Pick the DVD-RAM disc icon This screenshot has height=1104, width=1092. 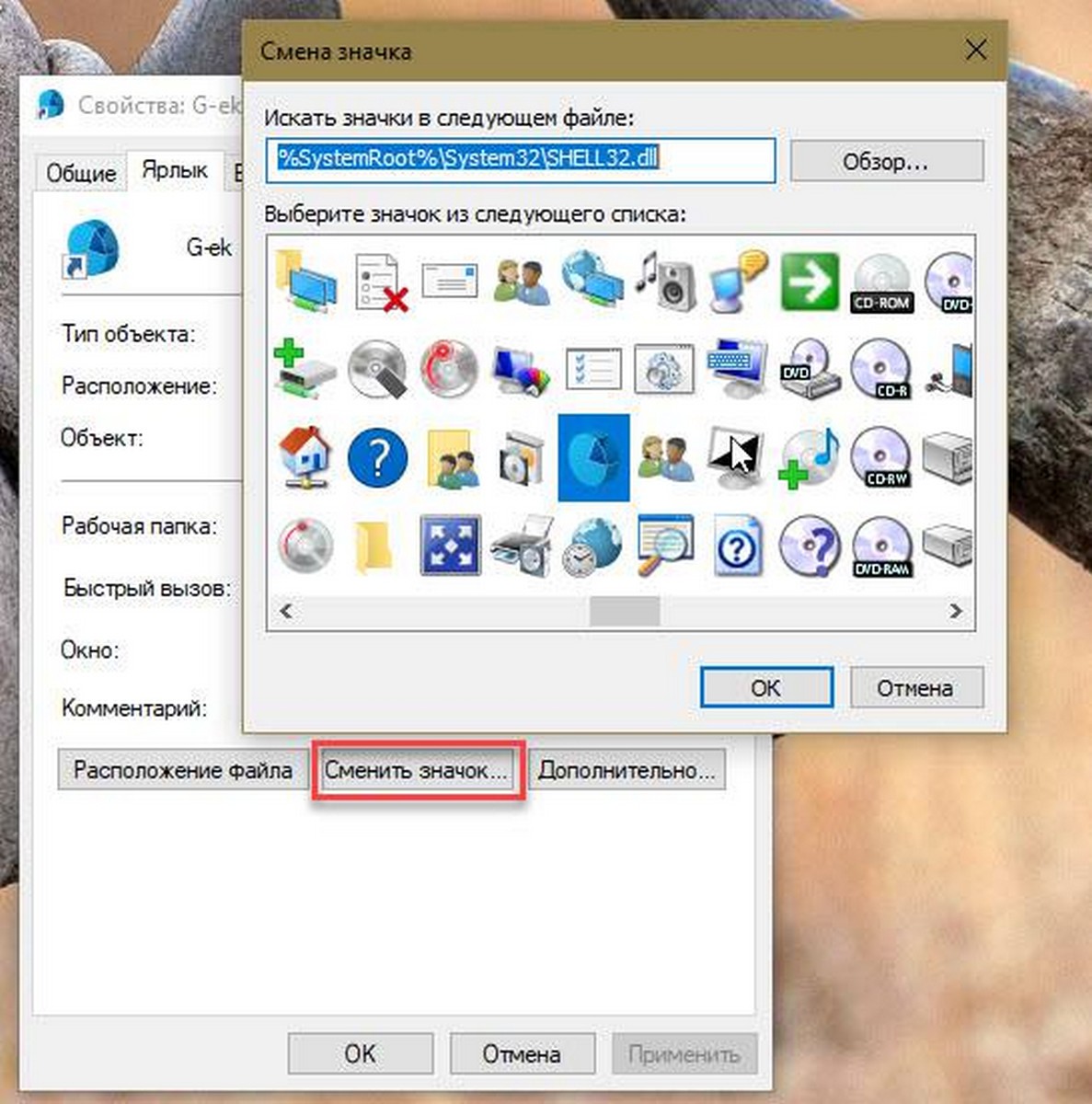click(881, 546)
